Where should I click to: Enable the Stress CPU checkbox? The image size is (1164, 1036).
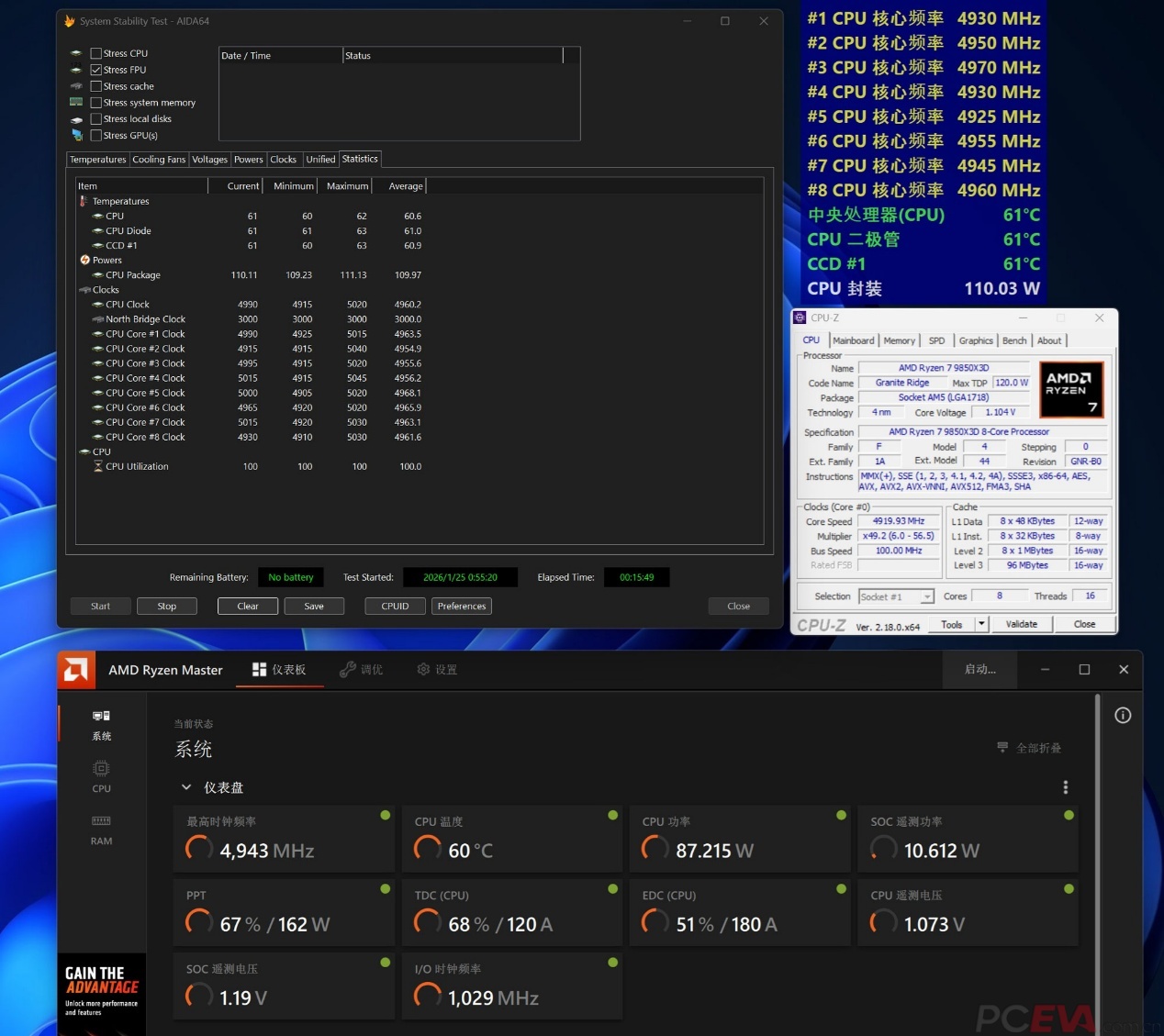(x=96, y=53)
